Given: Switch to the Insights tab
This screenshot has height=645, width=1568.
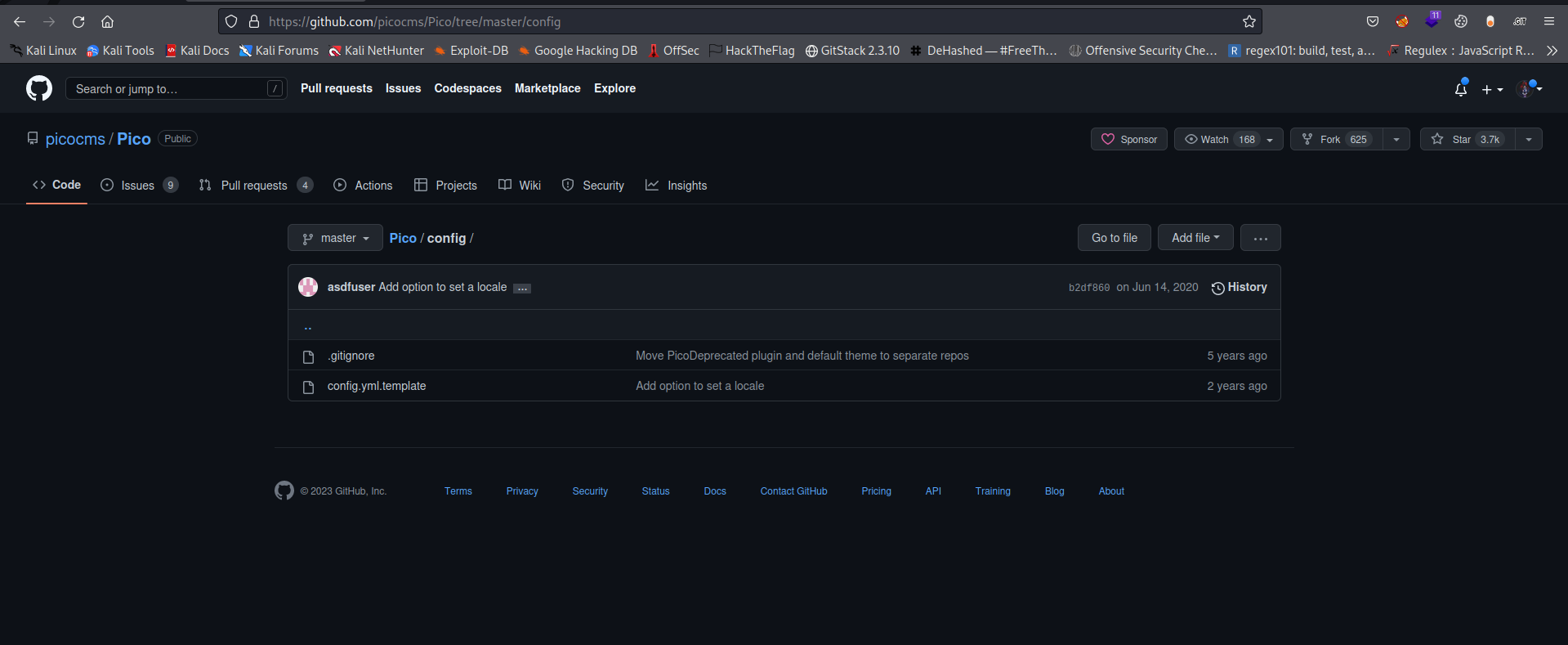Looking at the screenshot, I should click(676, 186).
